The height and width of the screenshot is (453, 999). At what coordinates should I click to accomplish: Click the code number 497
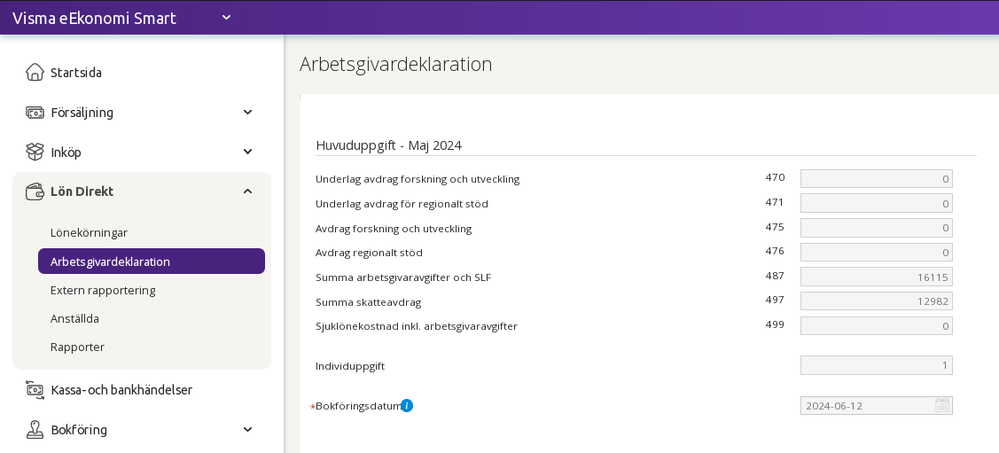coord(775,299)
